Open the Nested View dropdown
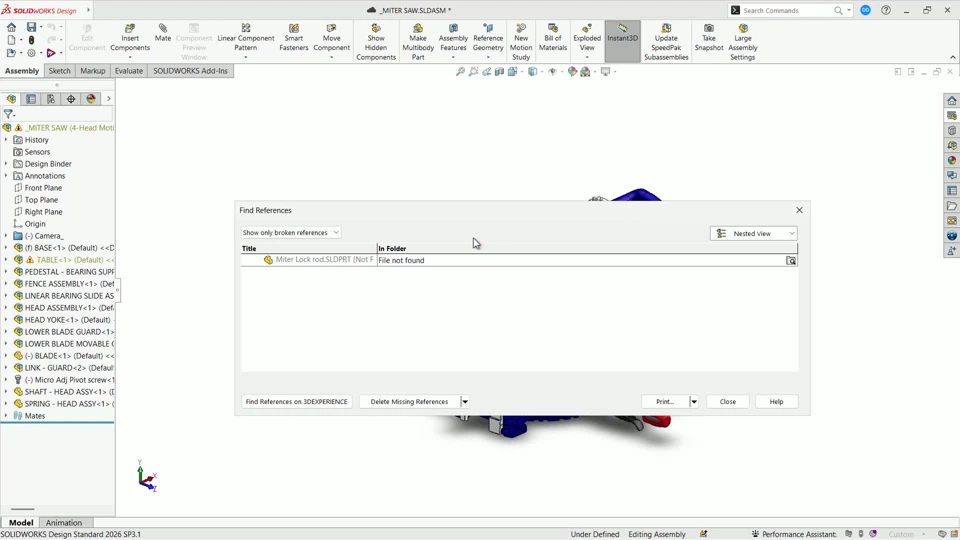The height and width of the screenshot is (540, 960). (x=754, y=233)
